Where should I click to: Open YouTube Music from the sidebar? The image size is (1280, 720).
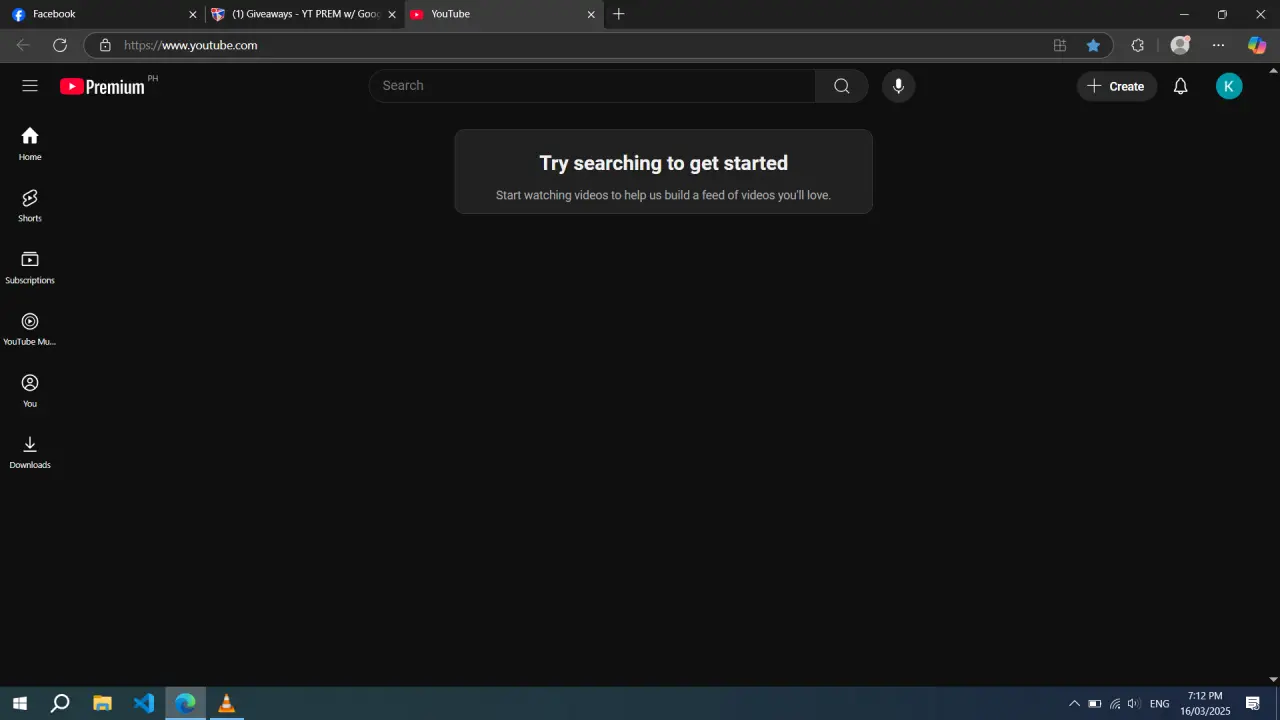pos(30,330)
